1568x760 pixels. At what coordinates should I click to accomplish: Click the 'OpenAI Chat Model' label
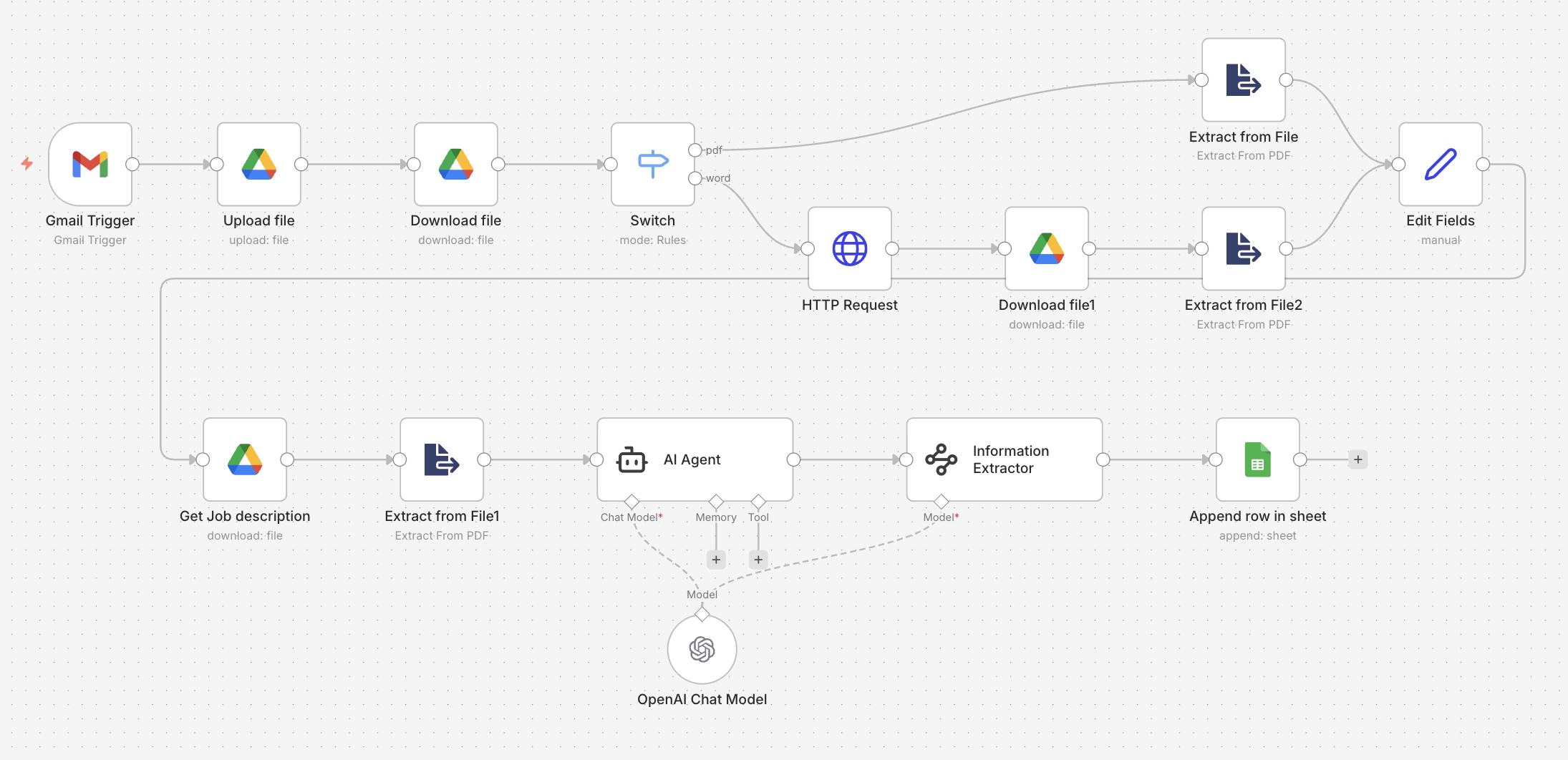point(702,700)
